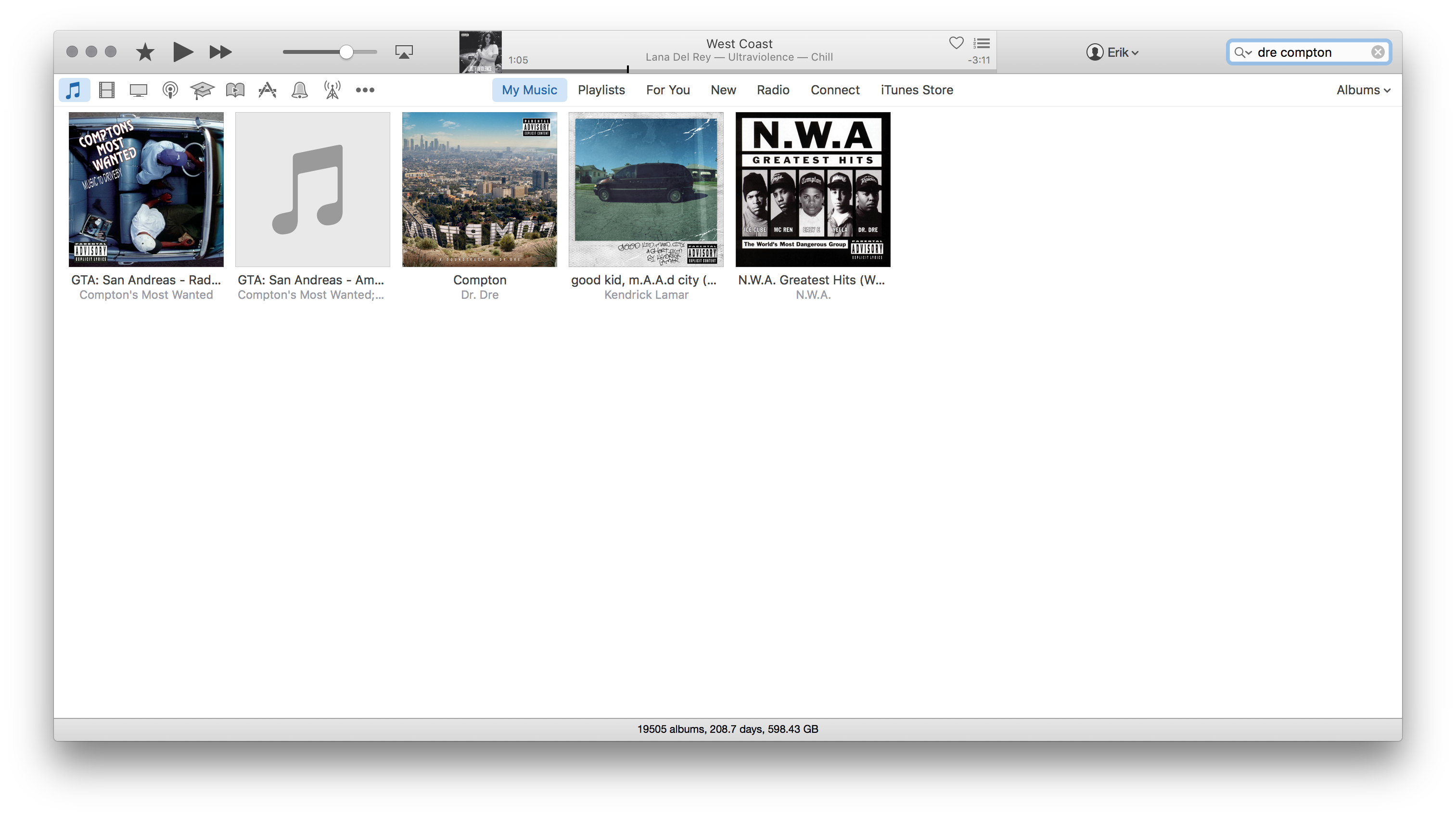Open the good kid, m.A.A.d city cover

tap(646, 190)
